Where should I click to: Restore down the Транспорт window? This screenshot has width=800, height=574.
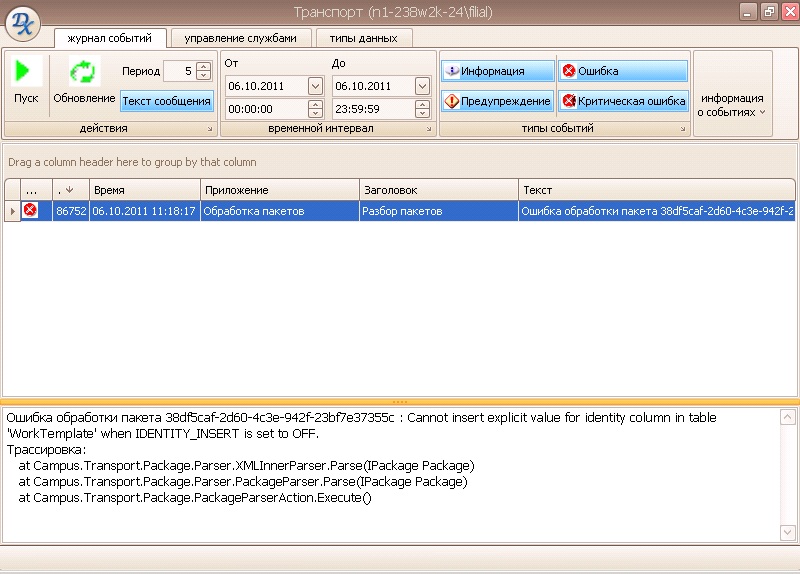(x=769, y=11)
